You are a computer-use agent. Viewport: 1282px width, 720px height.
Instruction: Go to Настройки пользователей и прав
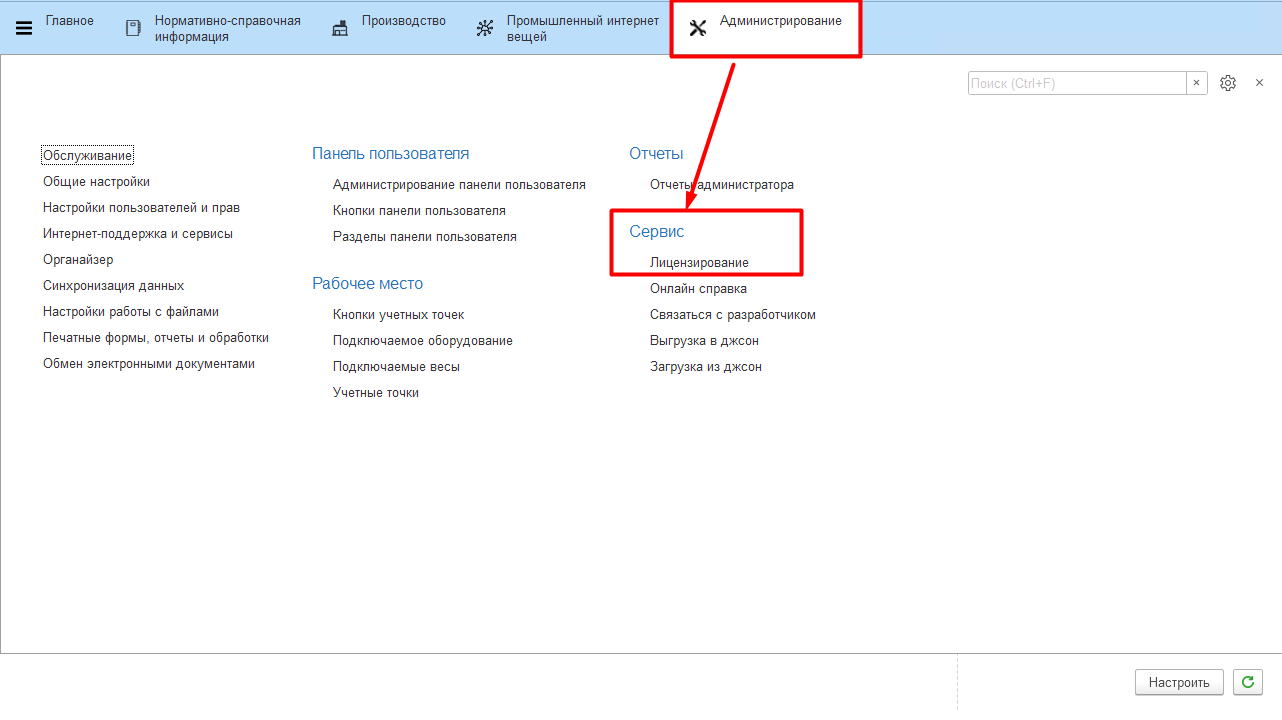click(x=141, y=208)
